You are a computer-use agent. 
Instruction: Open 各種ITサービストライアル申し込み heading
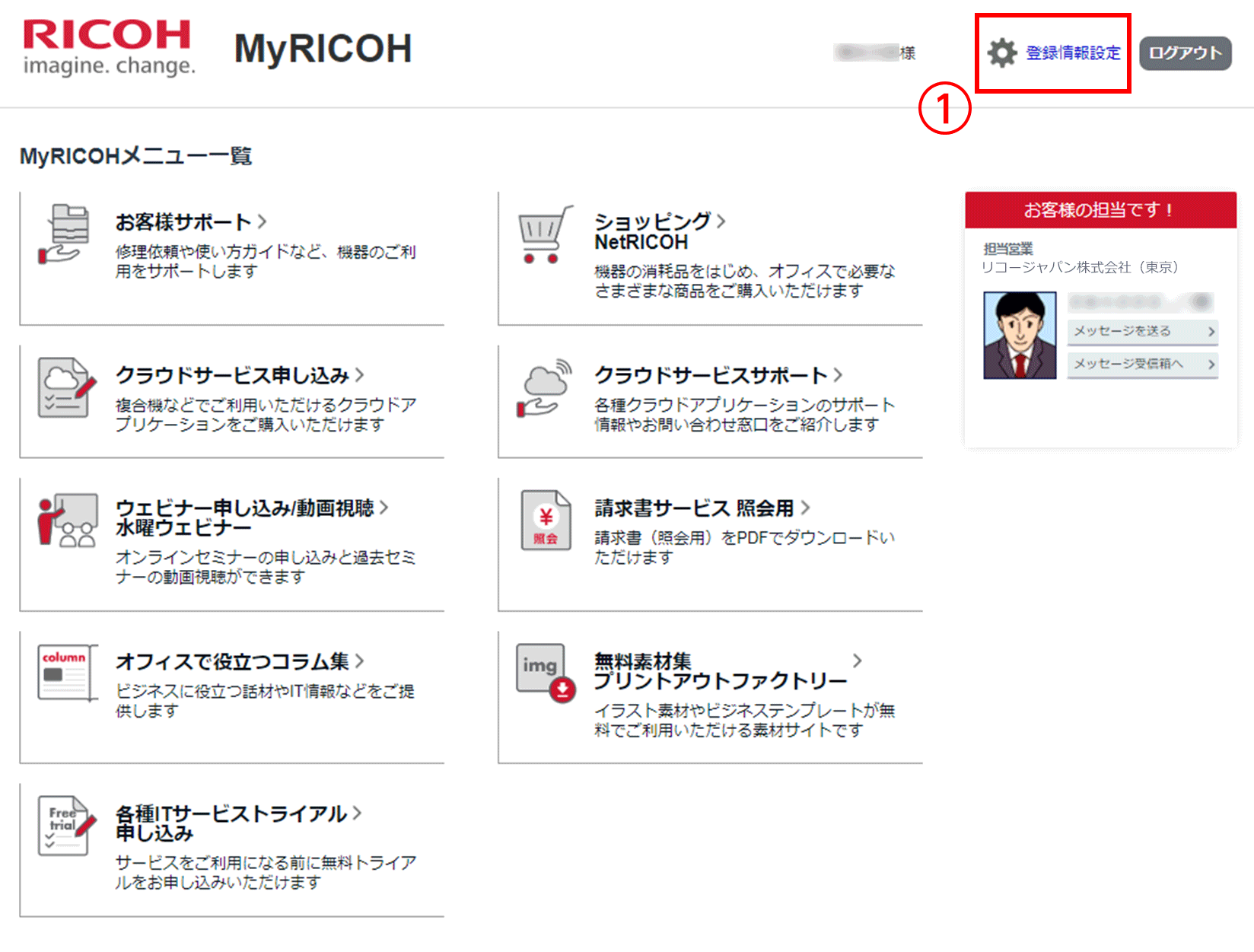(231, 823)
